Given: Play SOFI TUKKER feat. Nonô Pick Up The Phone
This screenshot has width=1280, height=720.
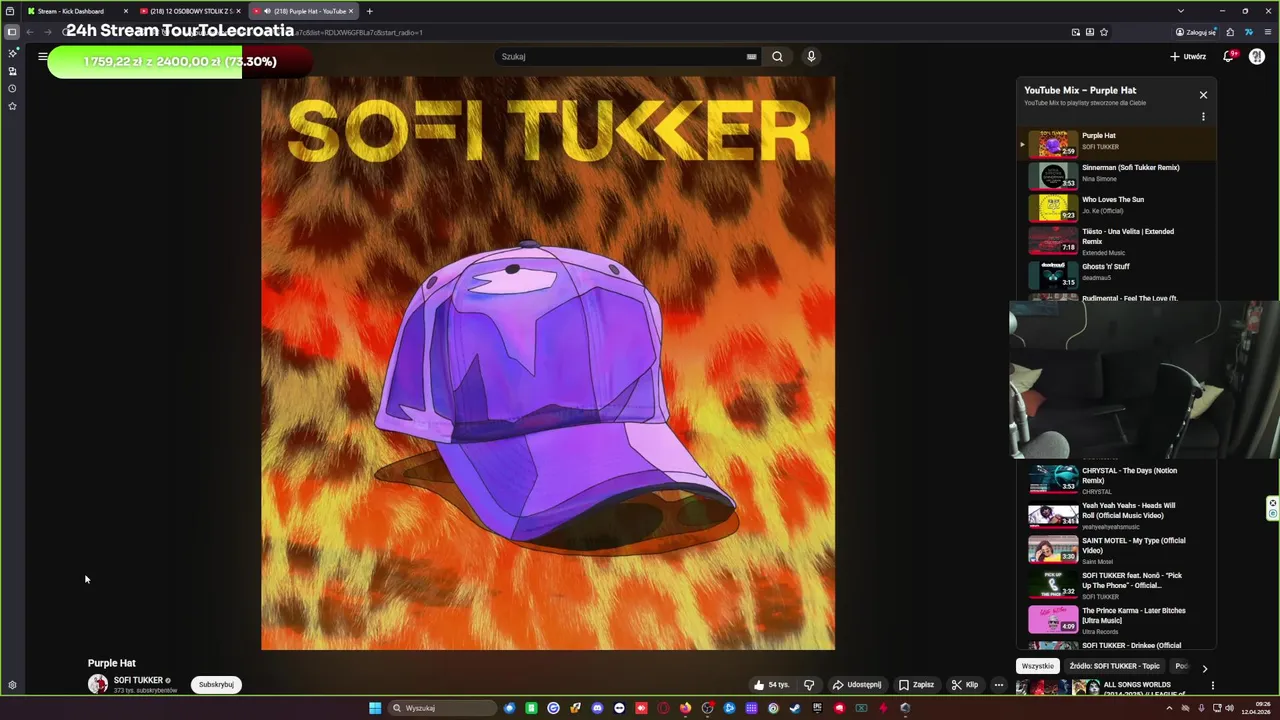Looking at the screenshot, I should coord(1118,585).
